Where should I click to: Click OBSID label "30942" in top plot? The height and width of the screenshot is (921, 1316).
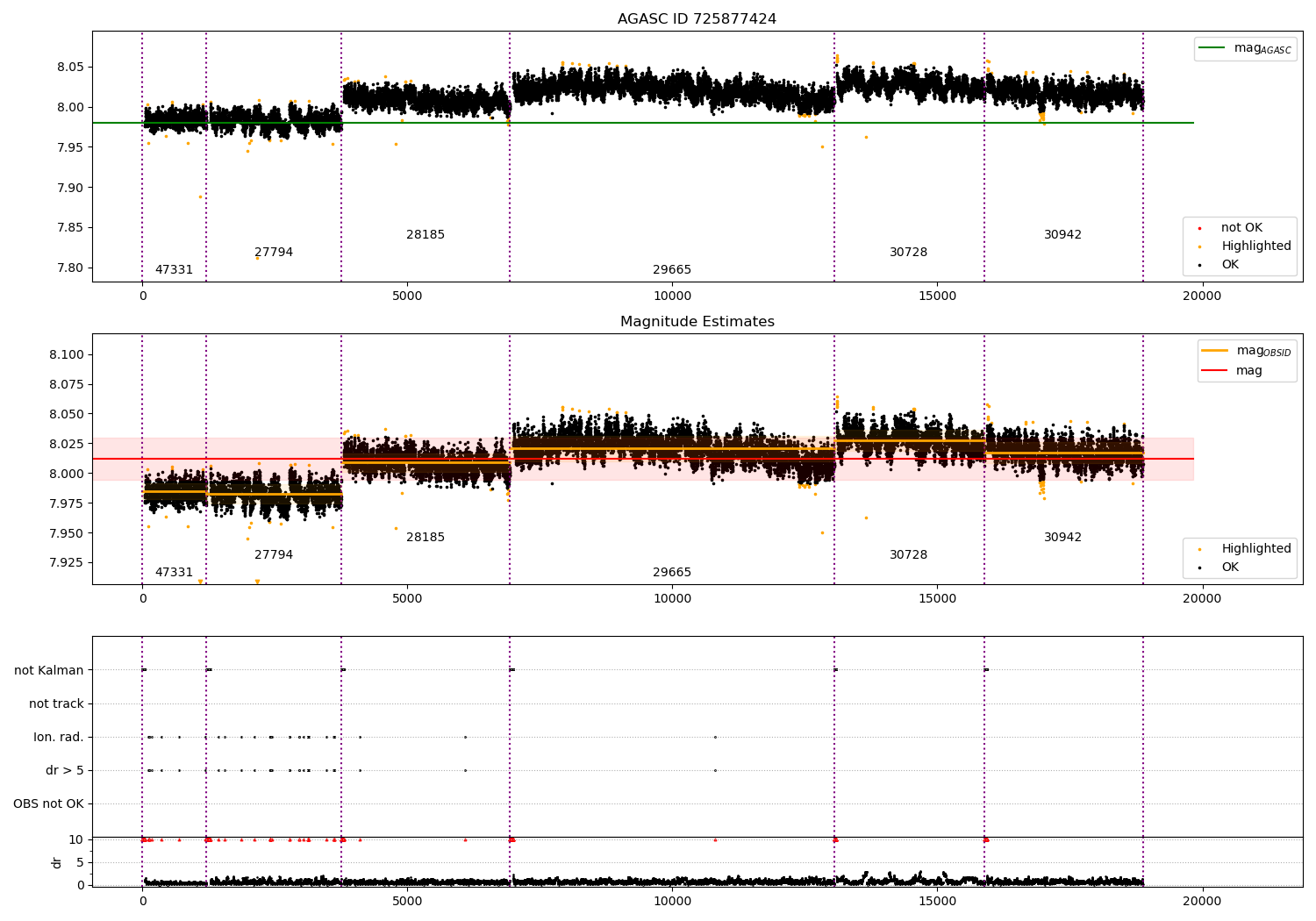pos(1062,235)
